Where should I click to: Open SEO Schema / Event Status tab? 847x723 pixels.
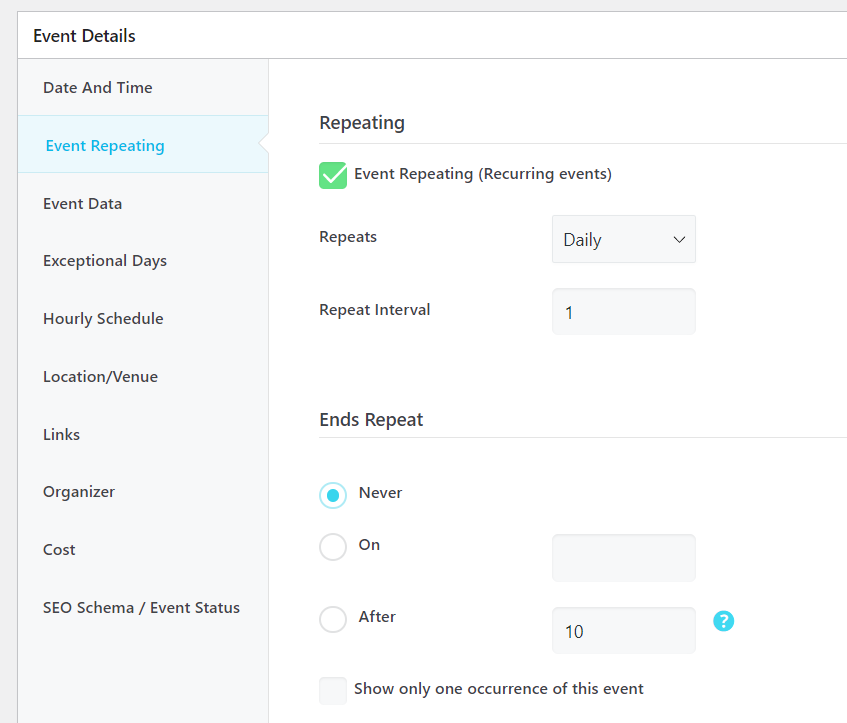point(141,608)
